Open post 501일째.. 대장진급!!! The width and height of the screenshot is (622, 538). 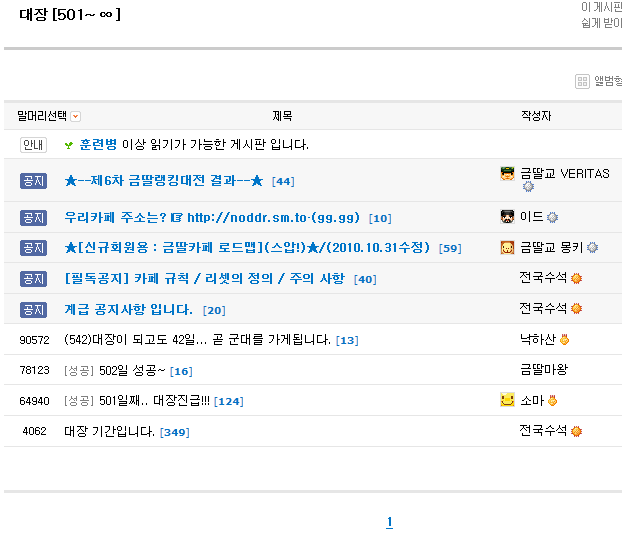coord(154,401)
